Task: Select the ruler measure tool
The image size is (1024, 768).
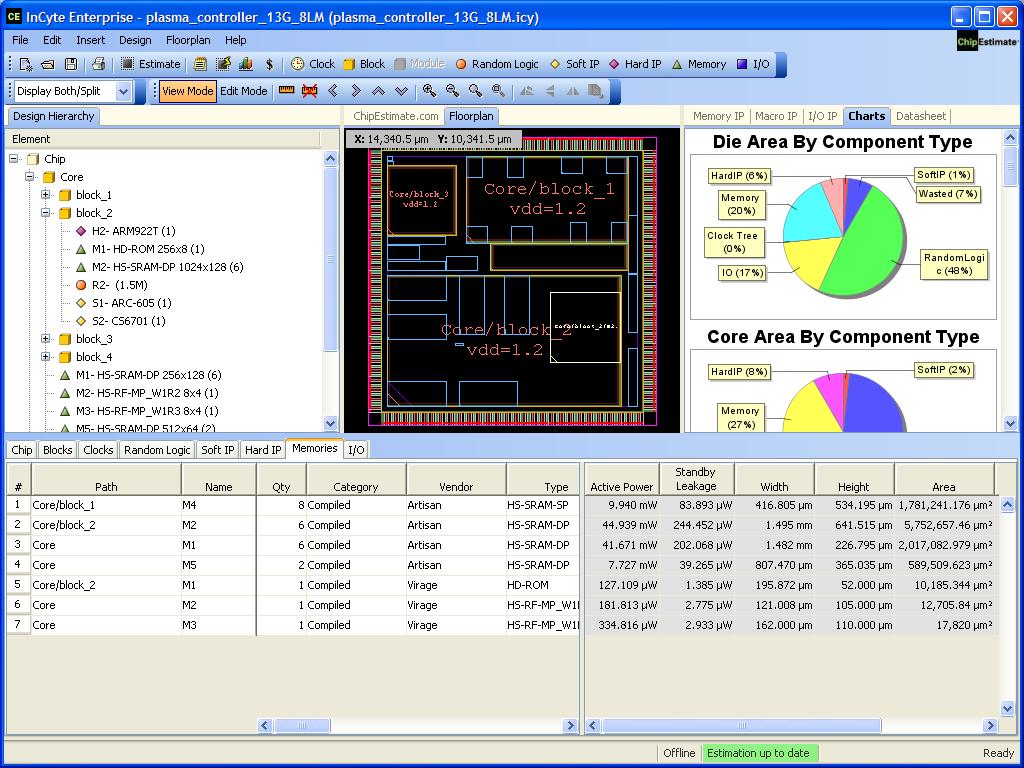Action: [x=286, y=91]
